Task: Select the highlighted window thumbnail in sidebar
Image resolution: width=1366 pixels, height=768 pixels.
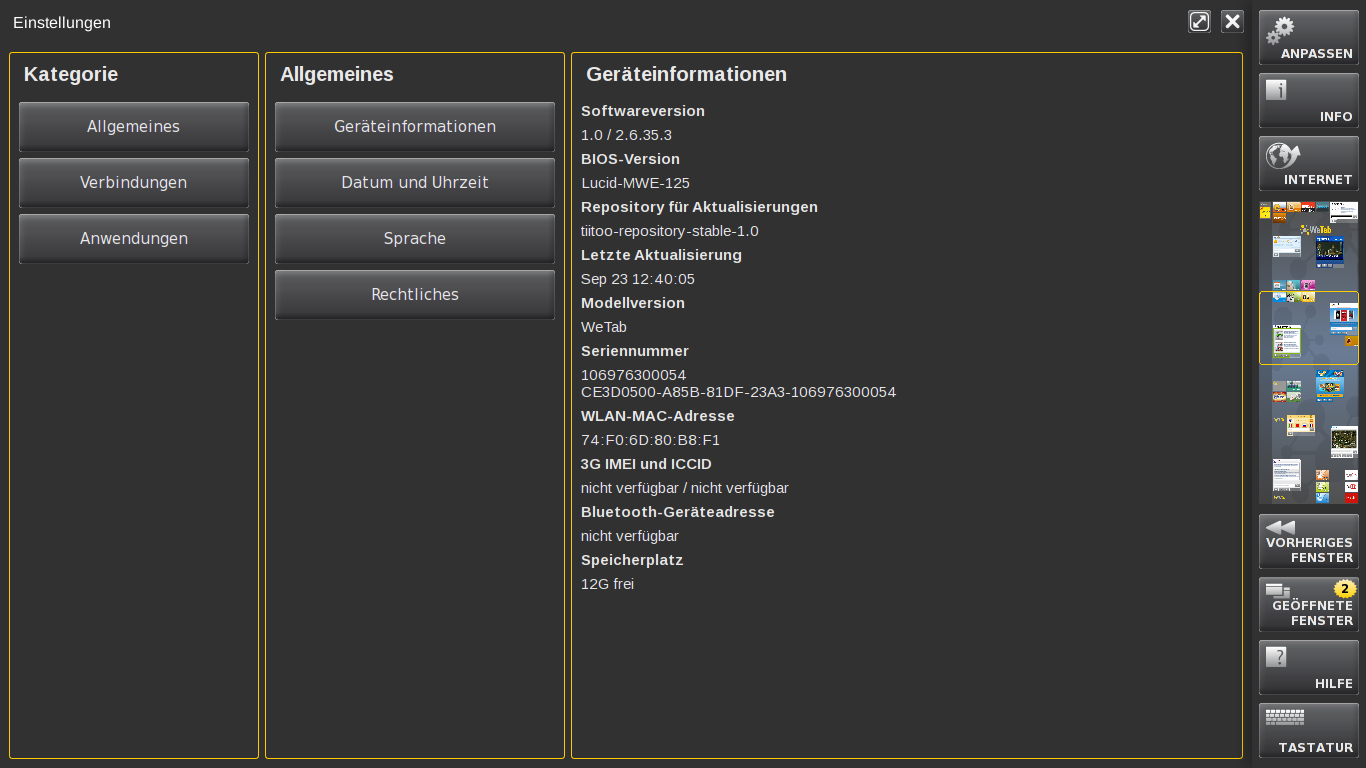Action: 1308,327
